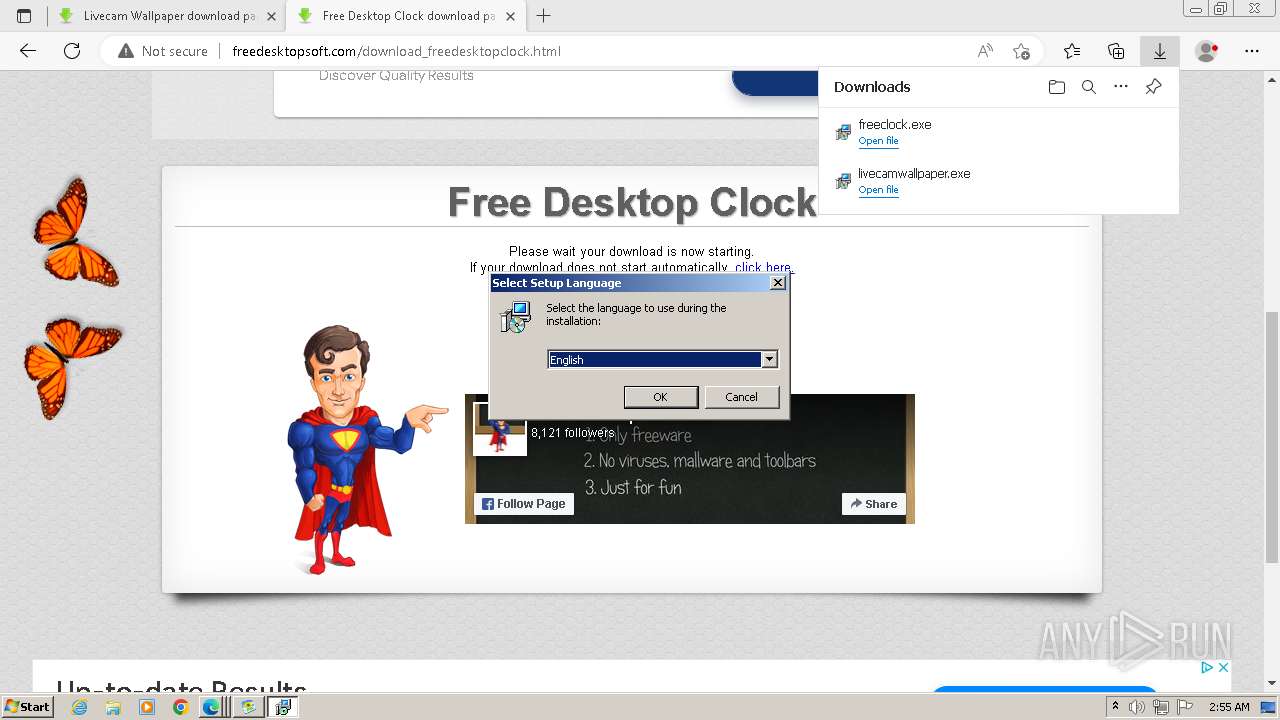
Task: Click the clock showing 2:55 AM
Action: [x=1229, y=707]
